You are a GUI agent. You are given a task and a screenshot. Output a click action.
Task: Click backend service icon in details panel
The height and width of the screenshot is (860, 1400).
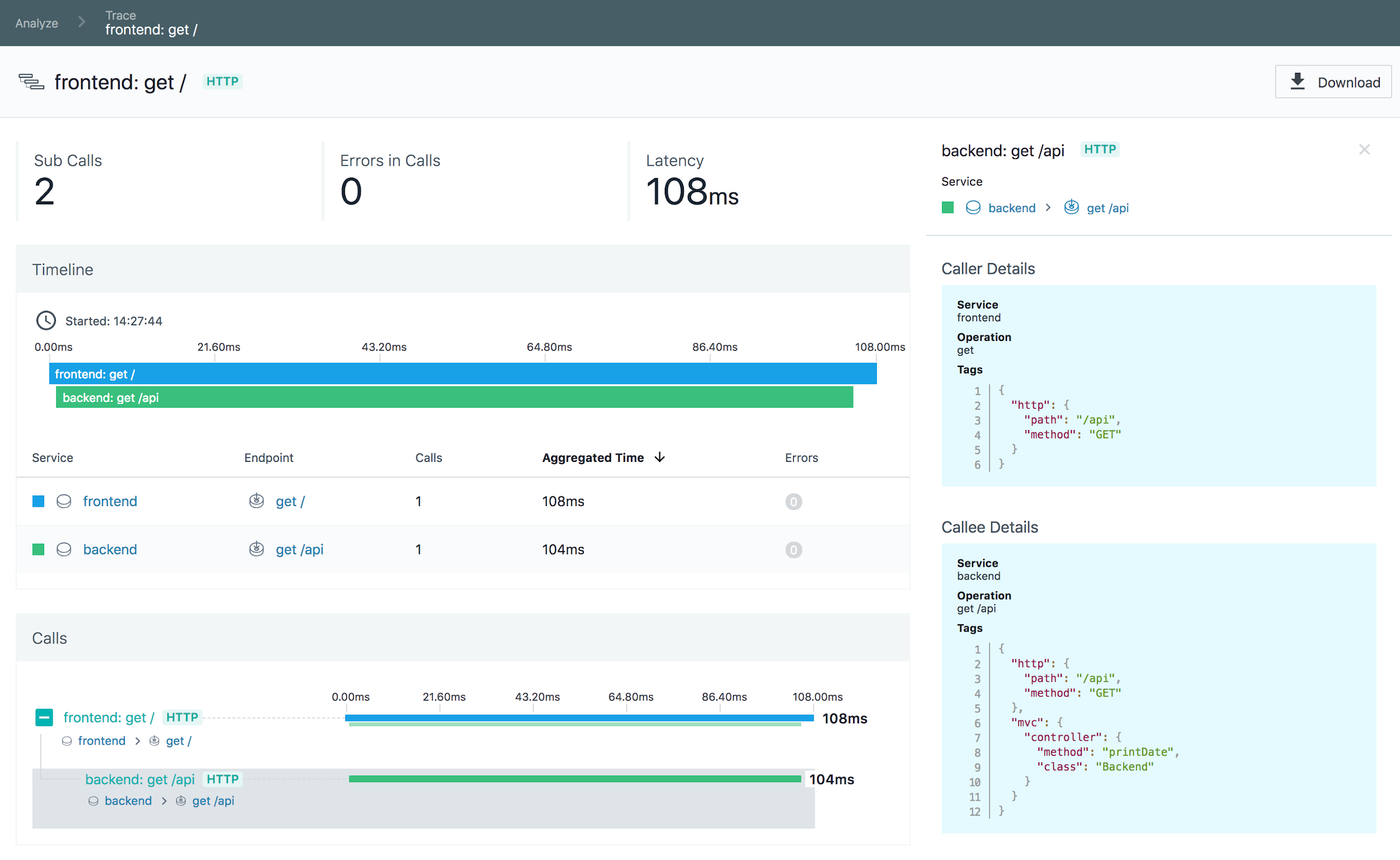973,208
